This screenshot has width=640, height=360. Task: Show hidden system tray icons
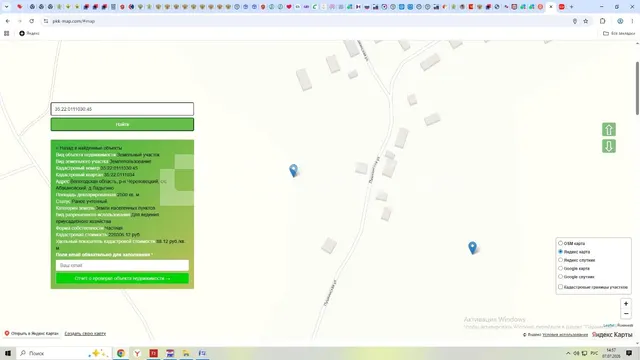[x=568, y=353]
